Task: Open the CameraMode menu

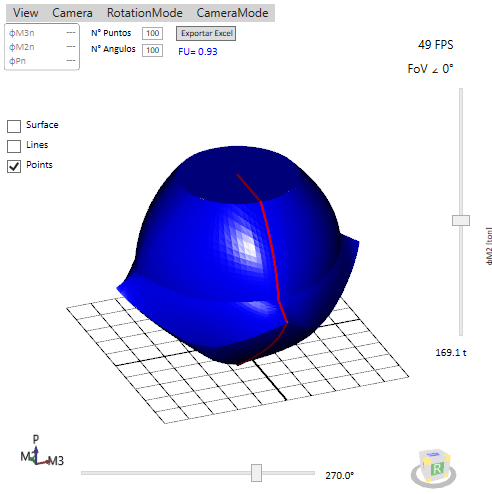Action: click(232, 13)
